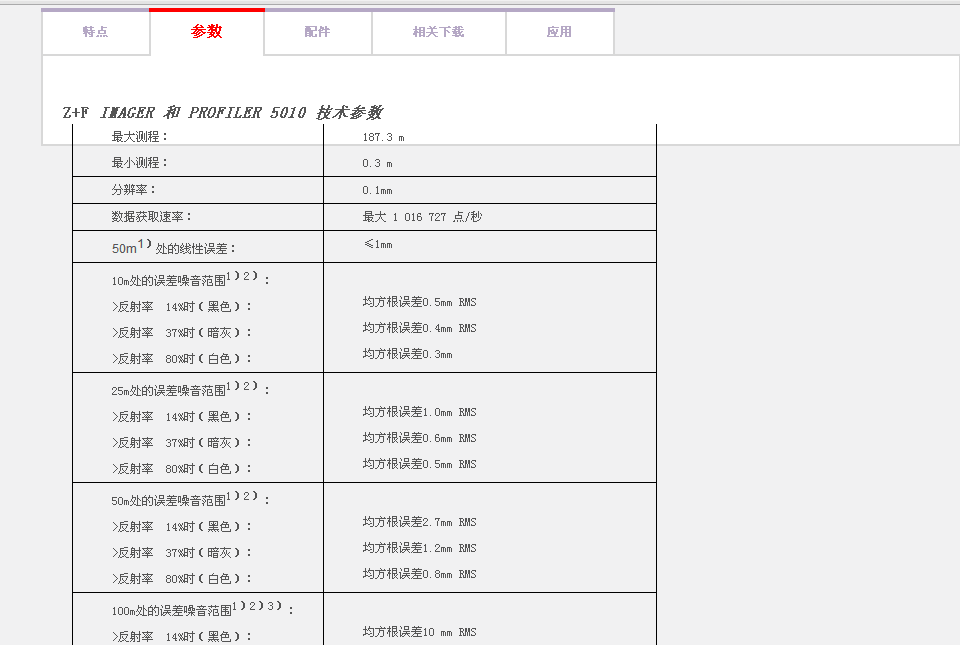This screenshot has height=645, width=960.
Task: Open the 配件 tab
Action: (317, 32)
